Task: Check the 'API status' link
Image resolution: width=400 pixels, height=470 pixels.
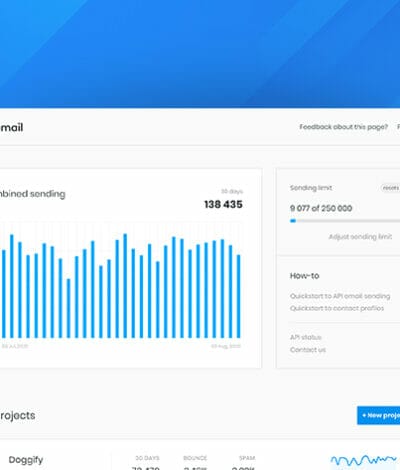Action: [x=306, y=337]
